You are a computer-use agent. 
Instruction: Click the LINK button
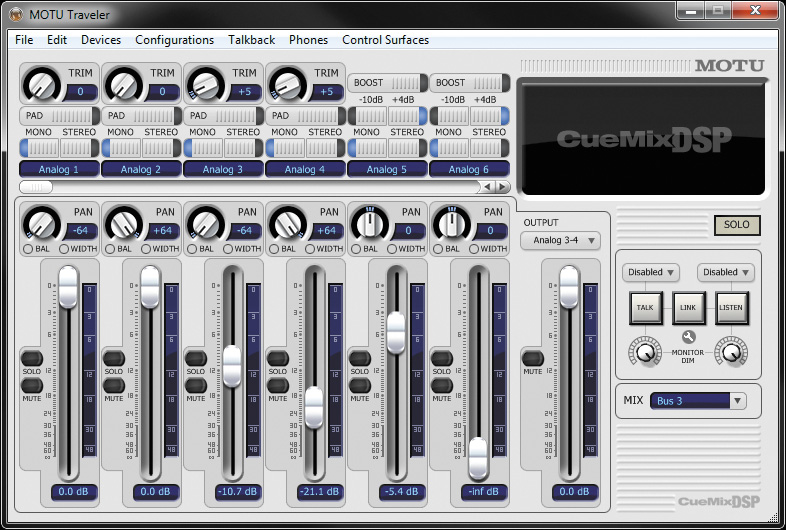[688, 307]
